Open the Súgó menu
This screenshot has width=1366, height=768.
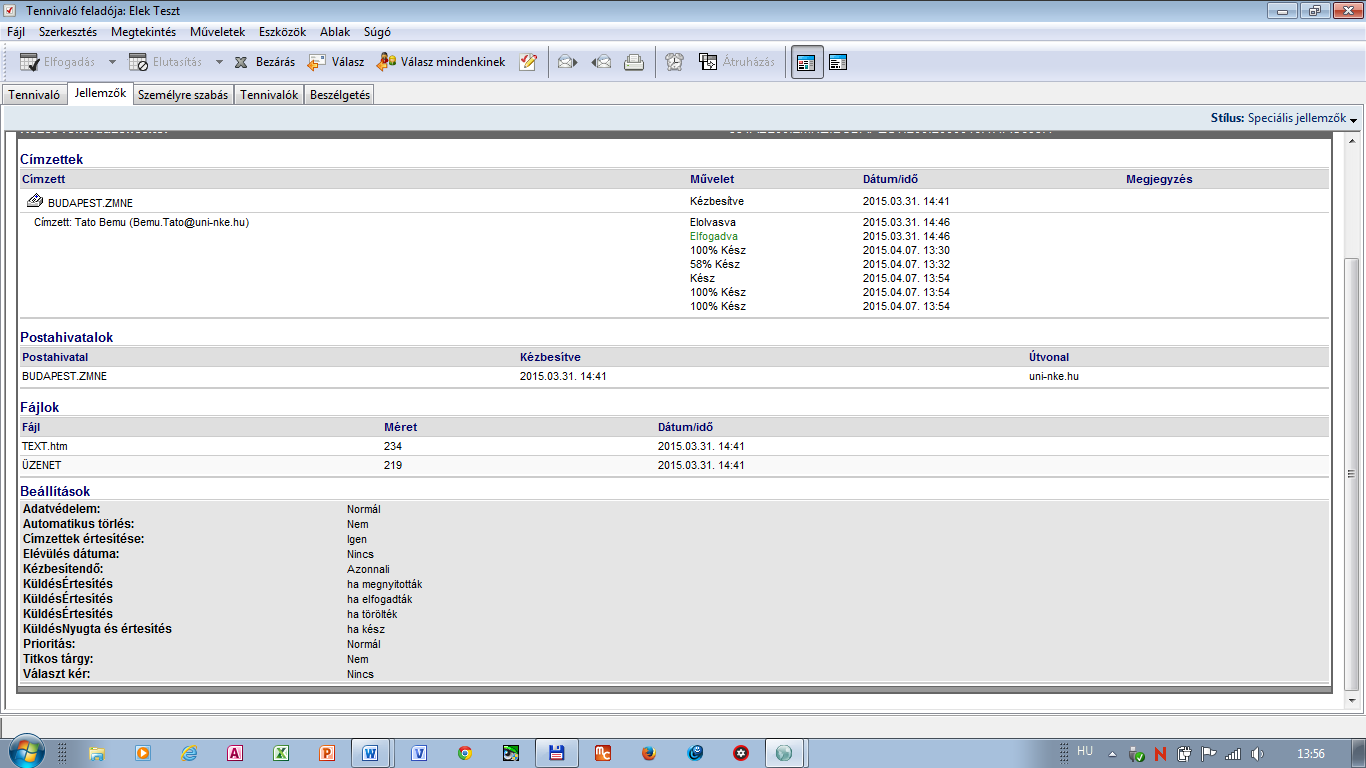(x=375, y=32)
